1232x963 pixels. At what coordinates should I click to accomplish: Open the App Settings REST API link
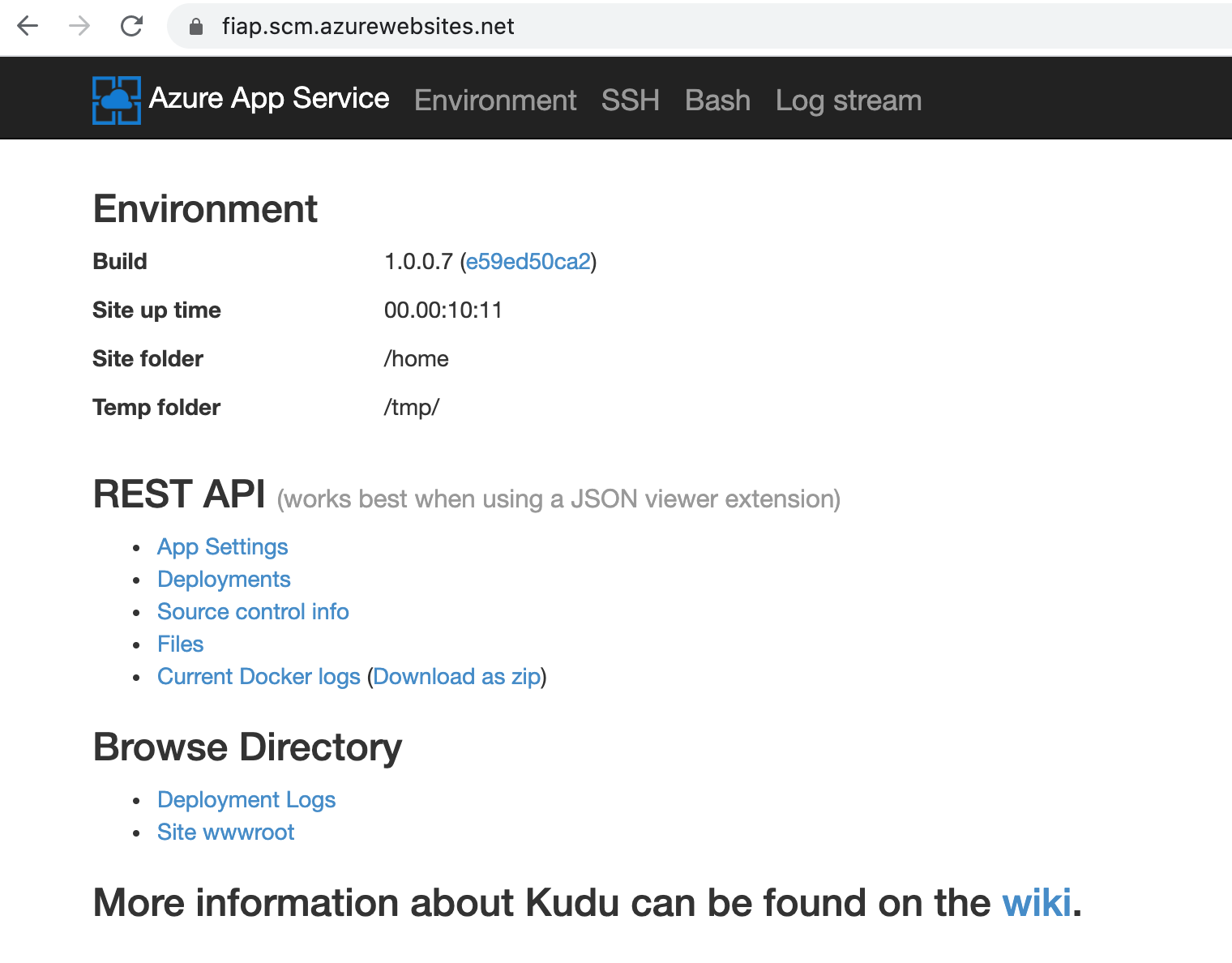click(x=223, y=547)
